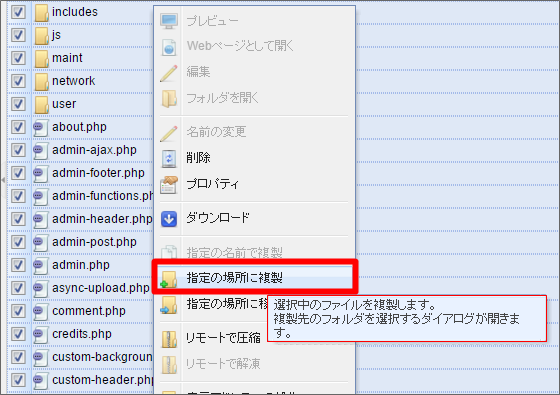Select the admin-footer.php file name
The image size is (560, 395).
click(x=98, y=173)
